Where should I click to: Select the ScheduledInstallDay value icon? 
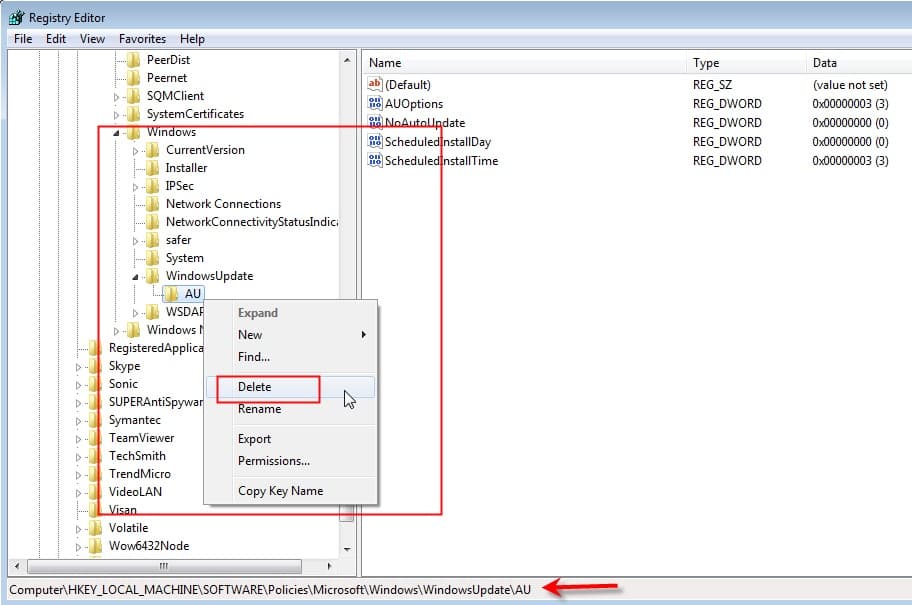click(x=375, y=141)
